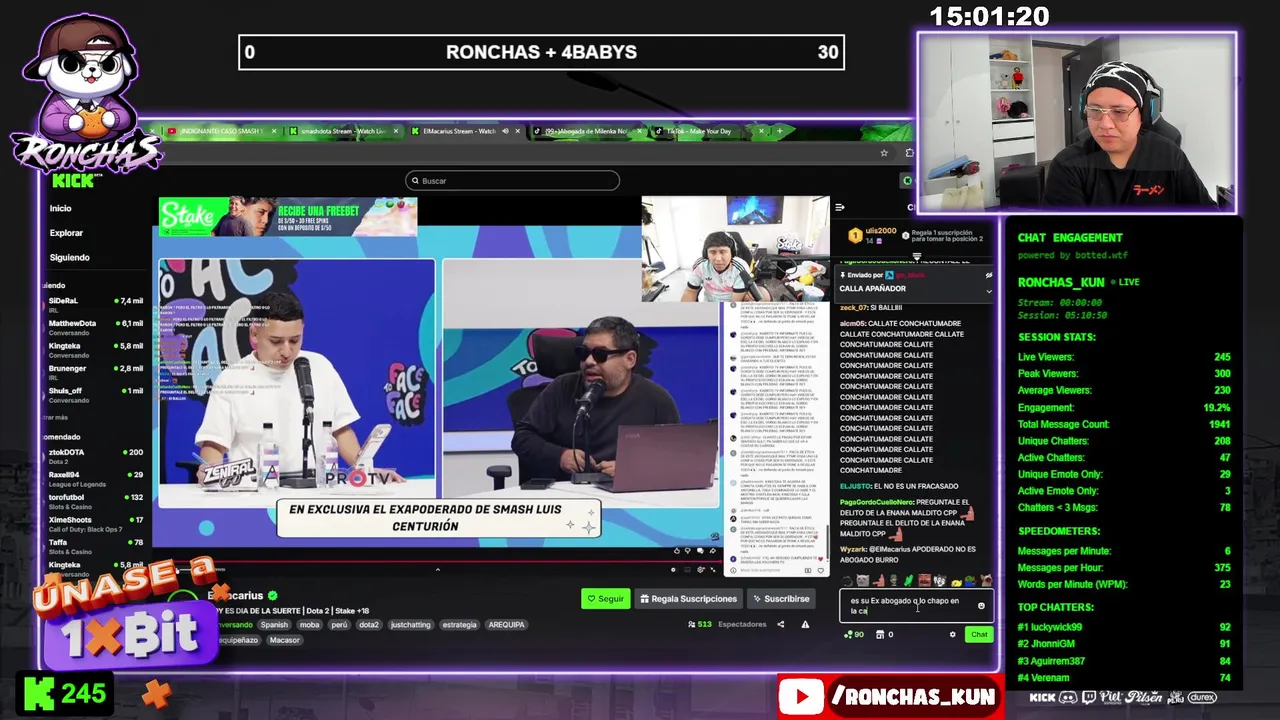Open Explorar in Kick sidebar
This screenshot has height=720, width=1280.
(66, 233)
